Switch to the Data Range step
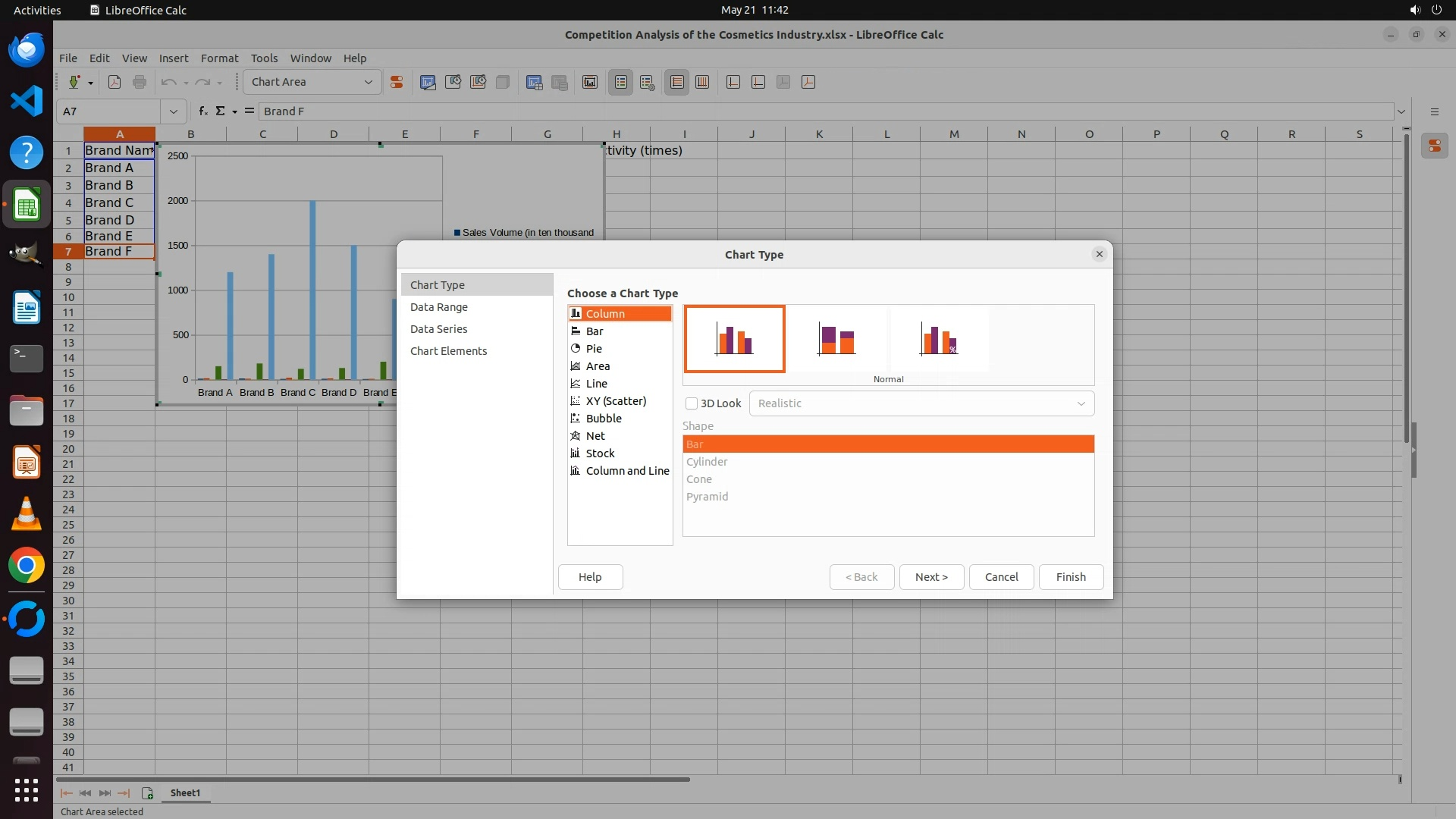The width and height of the screenshot is (1456, 819). (x=439, y=307)
